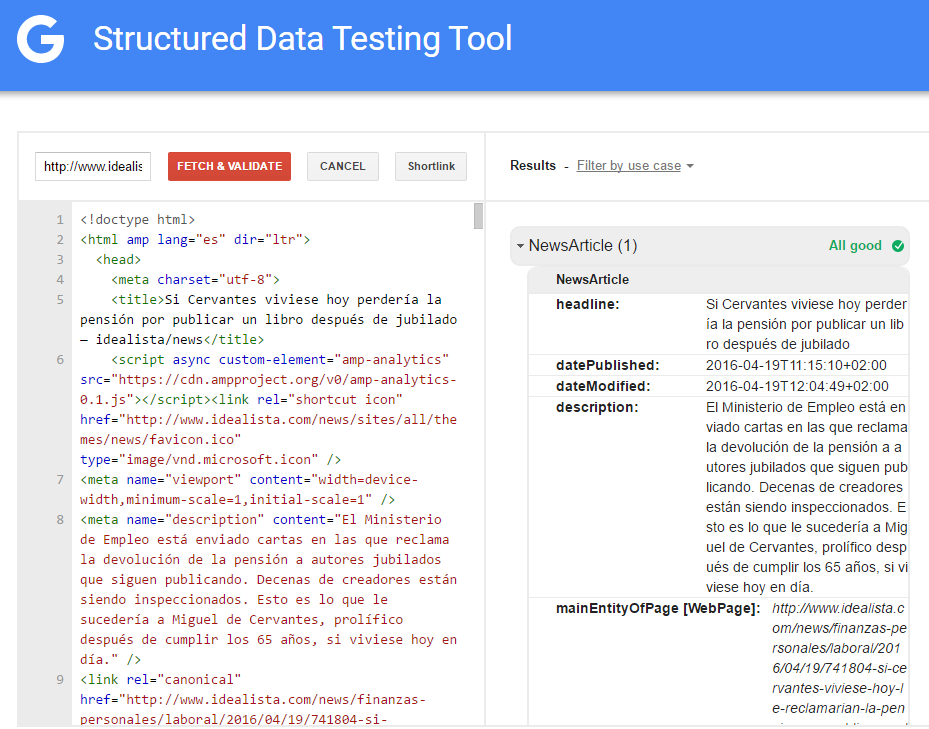Click the Shortlink button

431,166
